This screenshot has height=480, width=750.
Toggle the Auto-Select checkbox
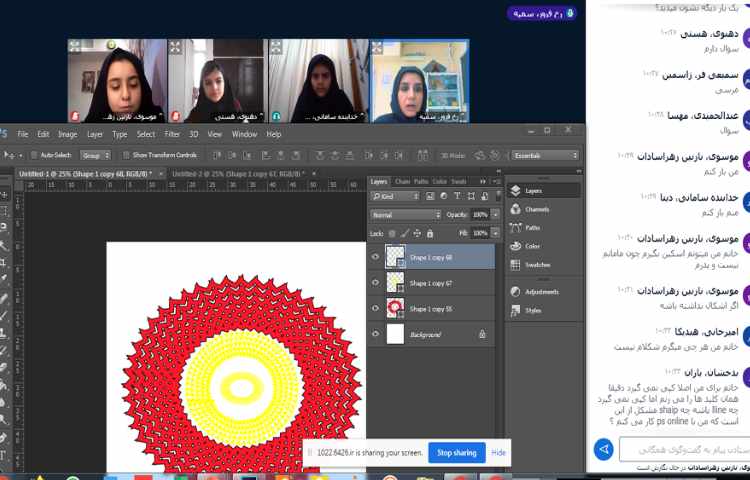34,155
